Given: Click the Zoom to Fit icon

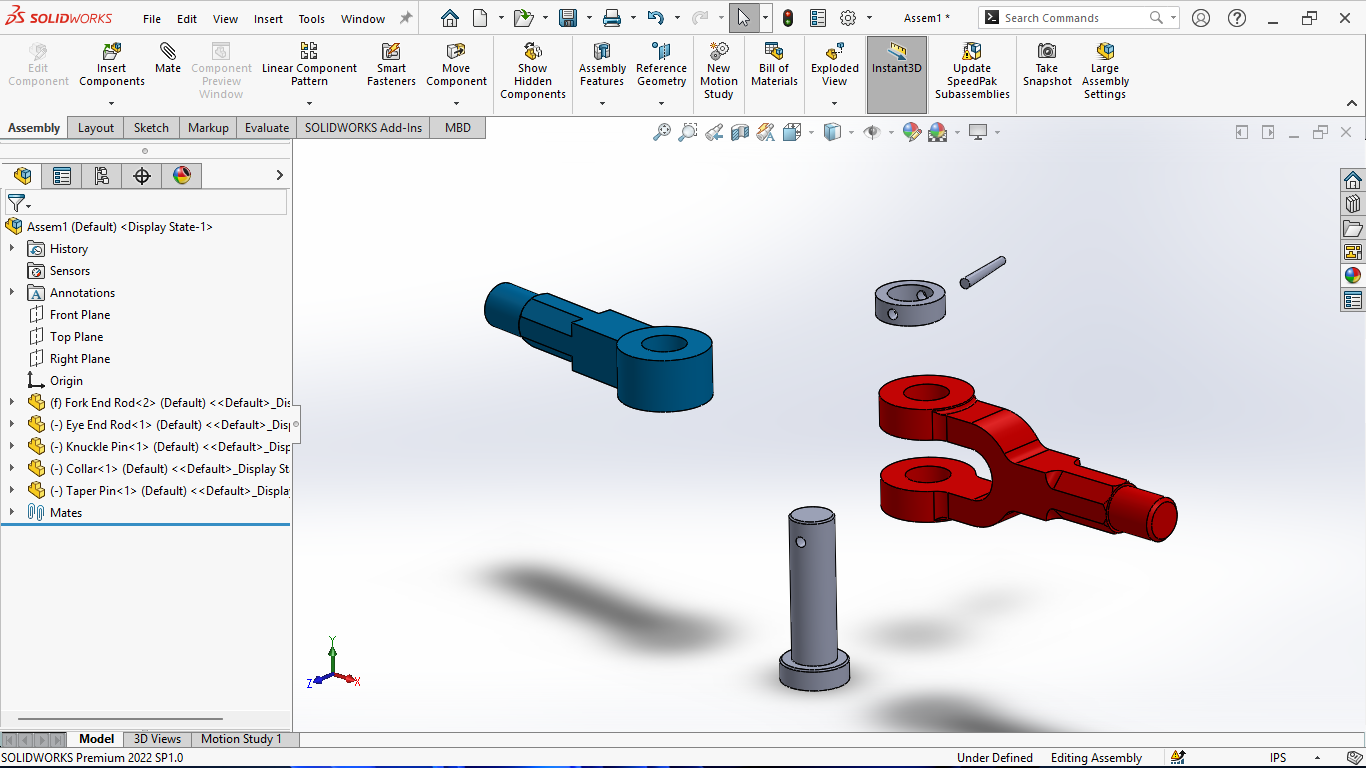Looking at the screenshot, I should [x=661, y=132].
